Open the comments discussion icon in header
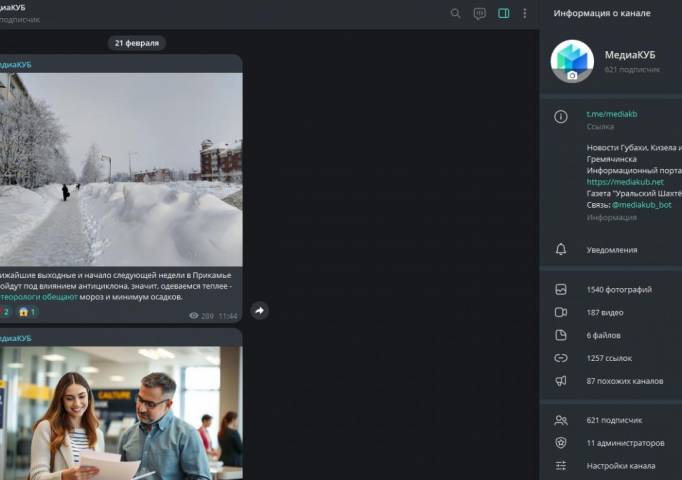The image size is (682, 480). click(x=479, y=14)
